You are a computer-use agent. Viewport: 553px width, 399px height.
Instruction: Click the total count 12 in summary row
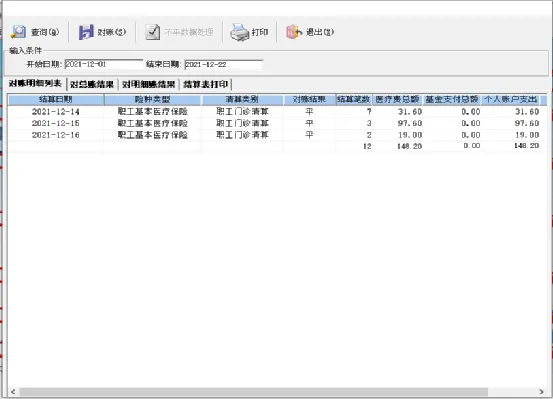click(367, 146)
